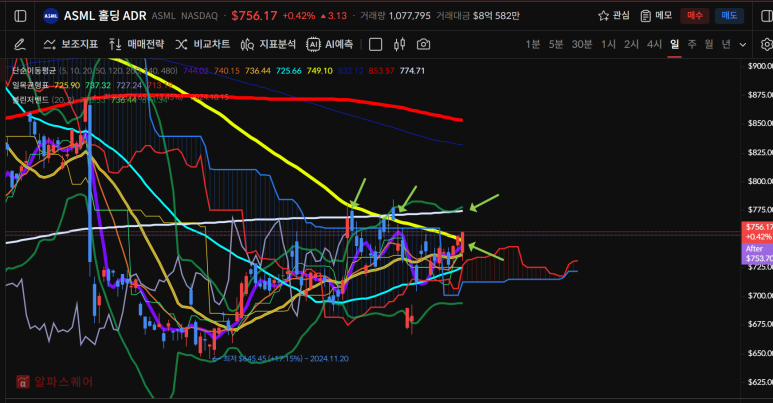Switch to 1분 timeframe
Viewport: 773px width, 403px height.
click(x=532, y=44)
